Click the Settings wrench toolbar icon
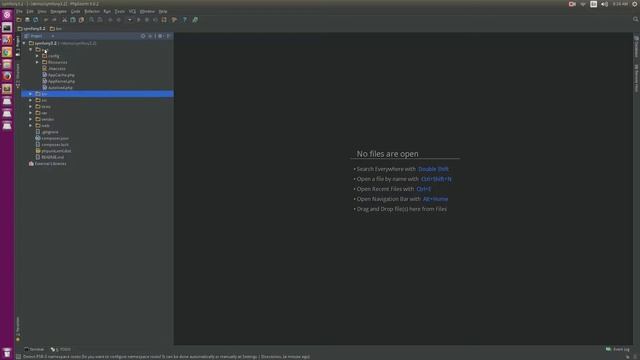Viewport: 640px width, 360px height. pos(175,20)
